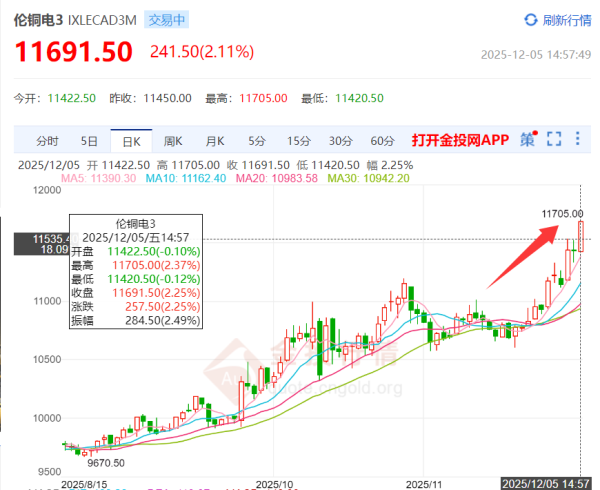The height and width of the screenshot is (490, 600).
Task: Click the MA10: 11162.40 indicator label
Action: coord(186,178)
